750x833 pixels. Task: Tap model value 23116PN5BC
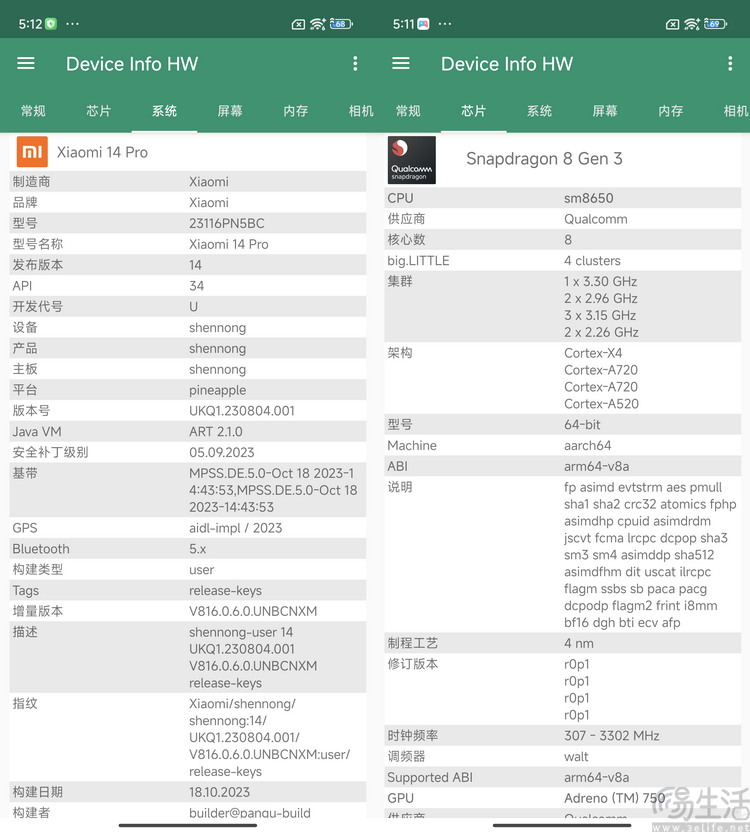pyautogui.click(x=227, y=223)
